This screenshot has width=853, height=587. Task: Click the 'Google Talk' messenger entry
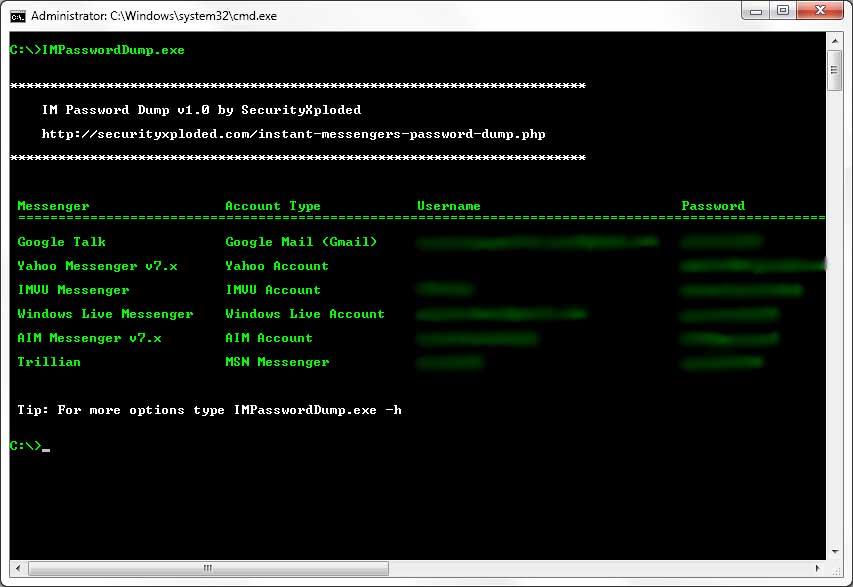coord(61,242)
